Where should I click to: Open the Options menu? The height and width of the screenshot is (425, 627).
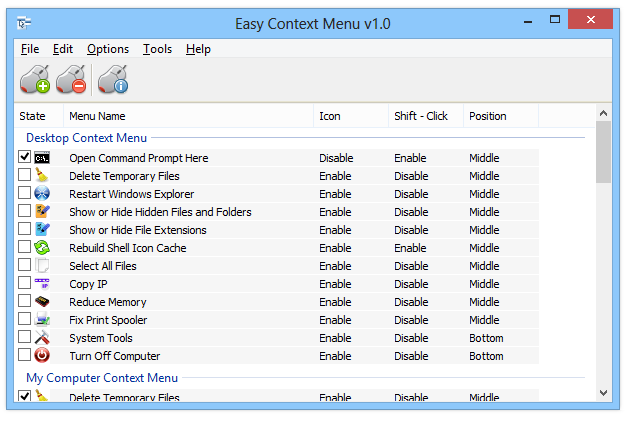tap(108, 49)
